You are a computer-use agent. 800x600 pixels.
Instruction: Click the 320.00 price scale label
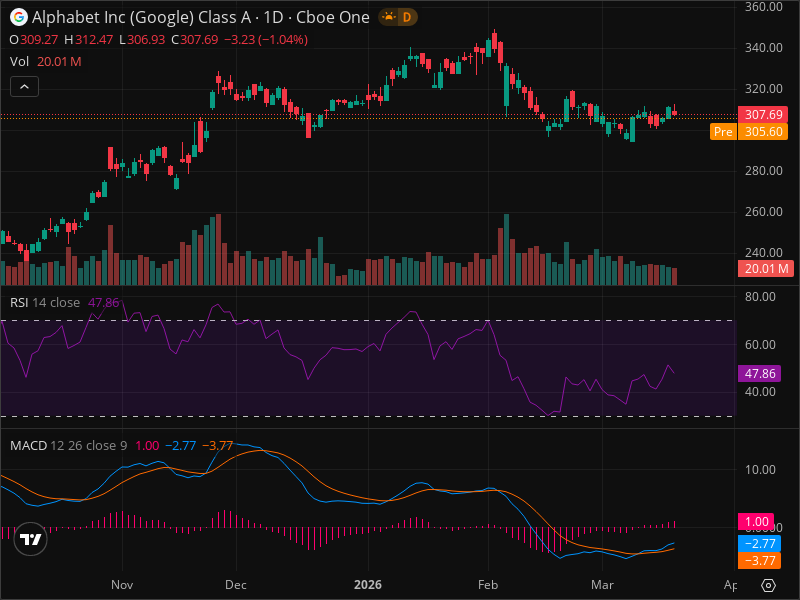pyautogui.click(x=763, y=89)
